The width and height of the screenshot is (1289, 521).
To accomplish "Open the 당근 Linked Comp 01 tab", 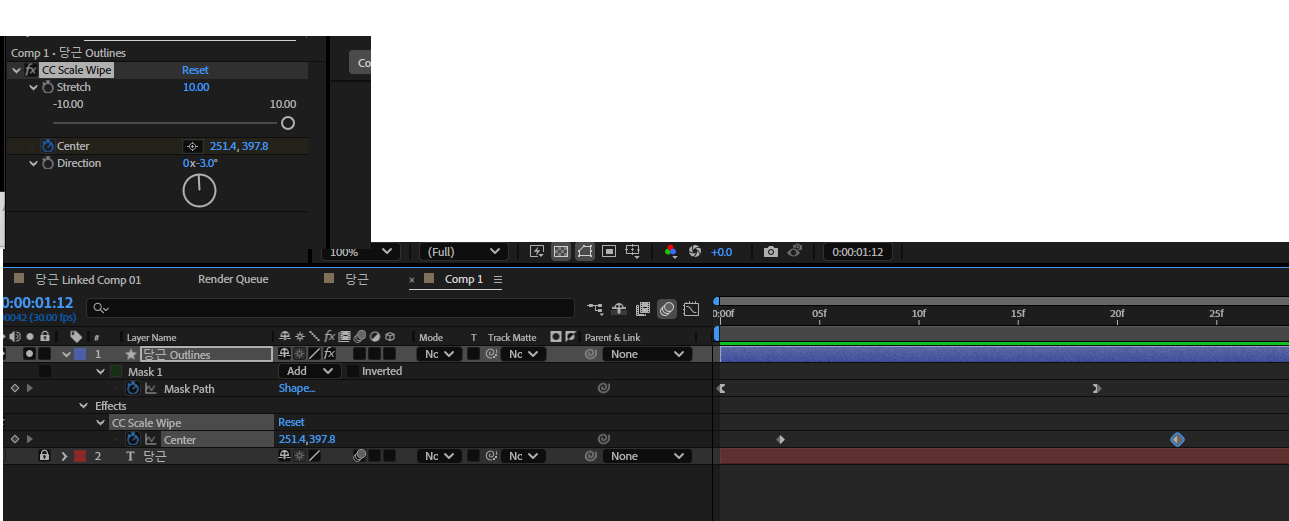I will (87, 280).
